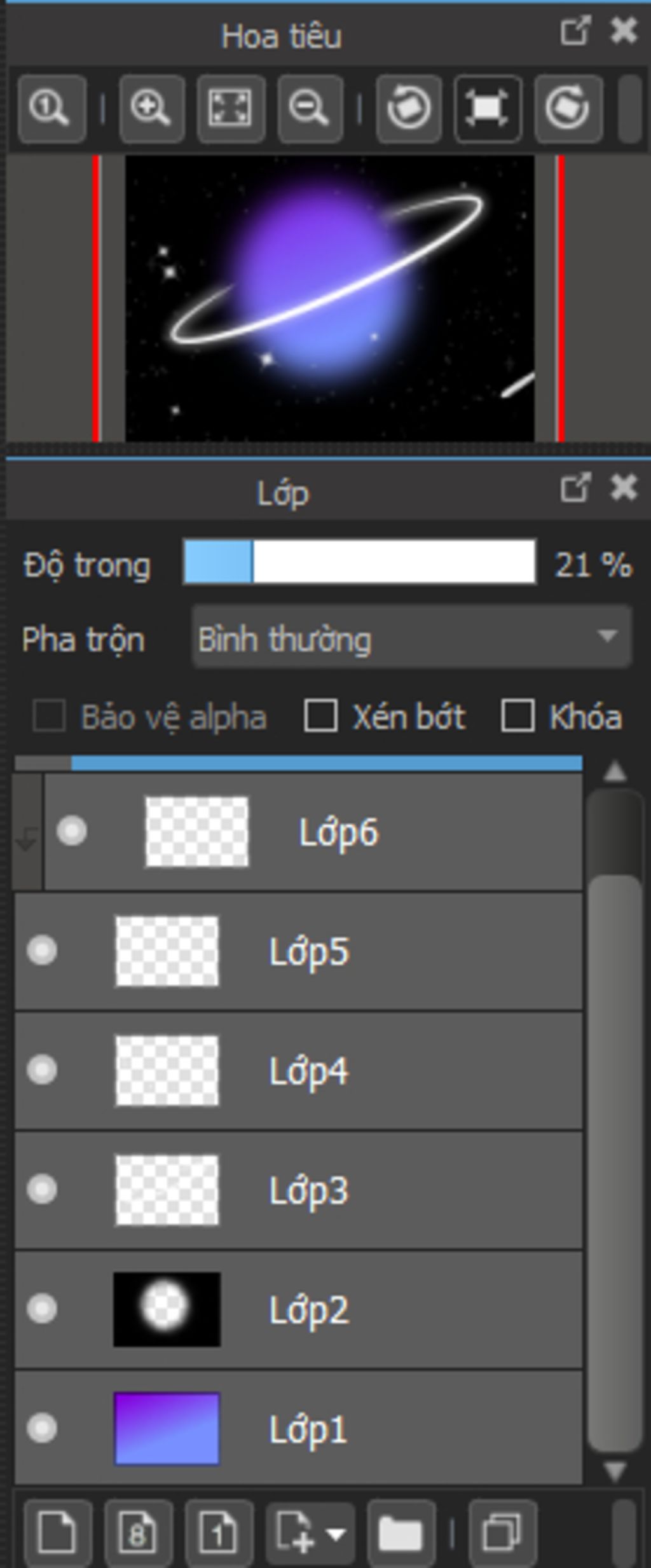Screen dimensions: 651x1568
Task: Add a new 1-bit layer
Action: tap(219, 1532)
